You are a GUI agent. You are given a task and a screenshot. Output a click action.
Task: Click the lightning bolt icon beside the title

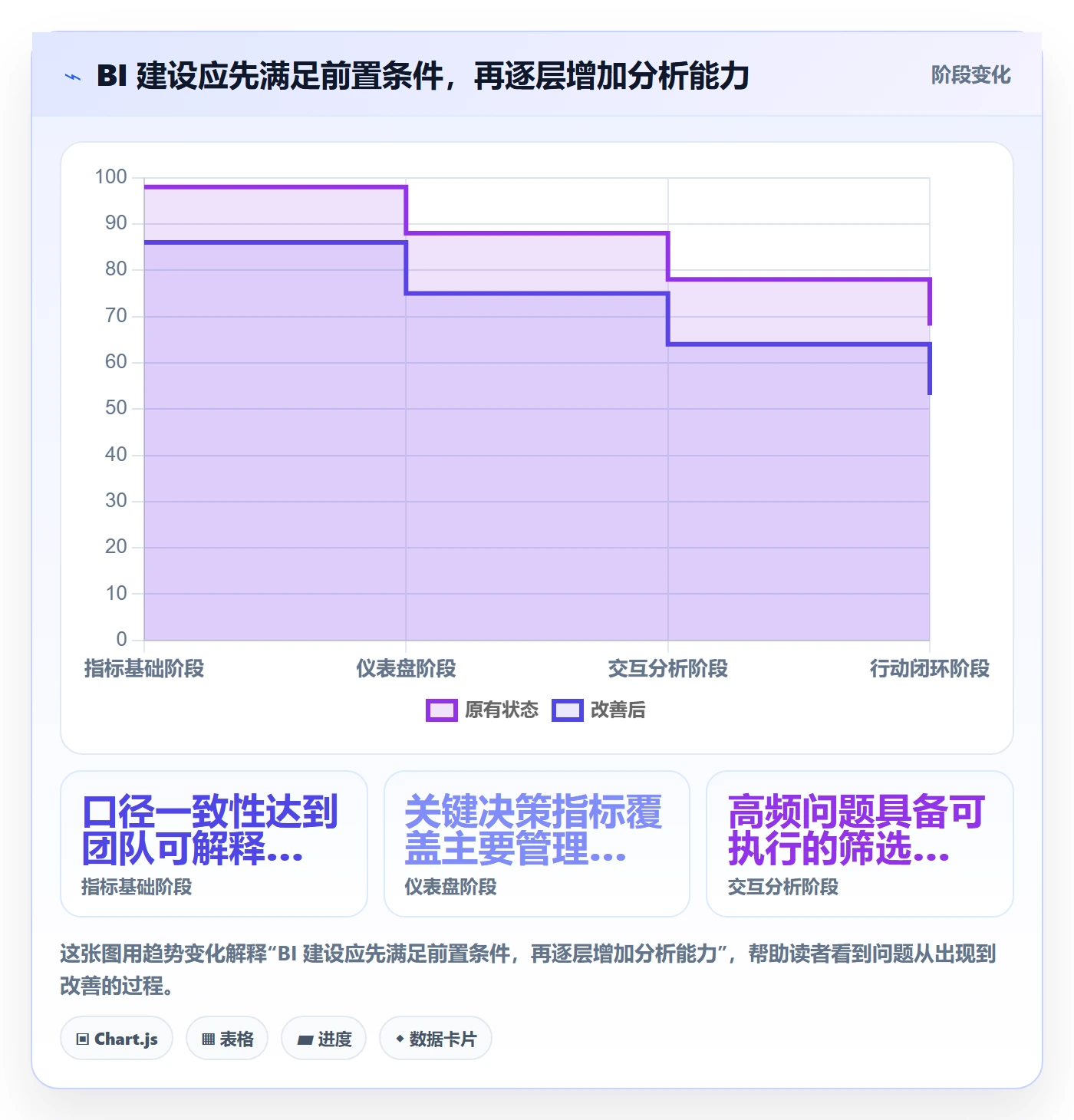73,77
